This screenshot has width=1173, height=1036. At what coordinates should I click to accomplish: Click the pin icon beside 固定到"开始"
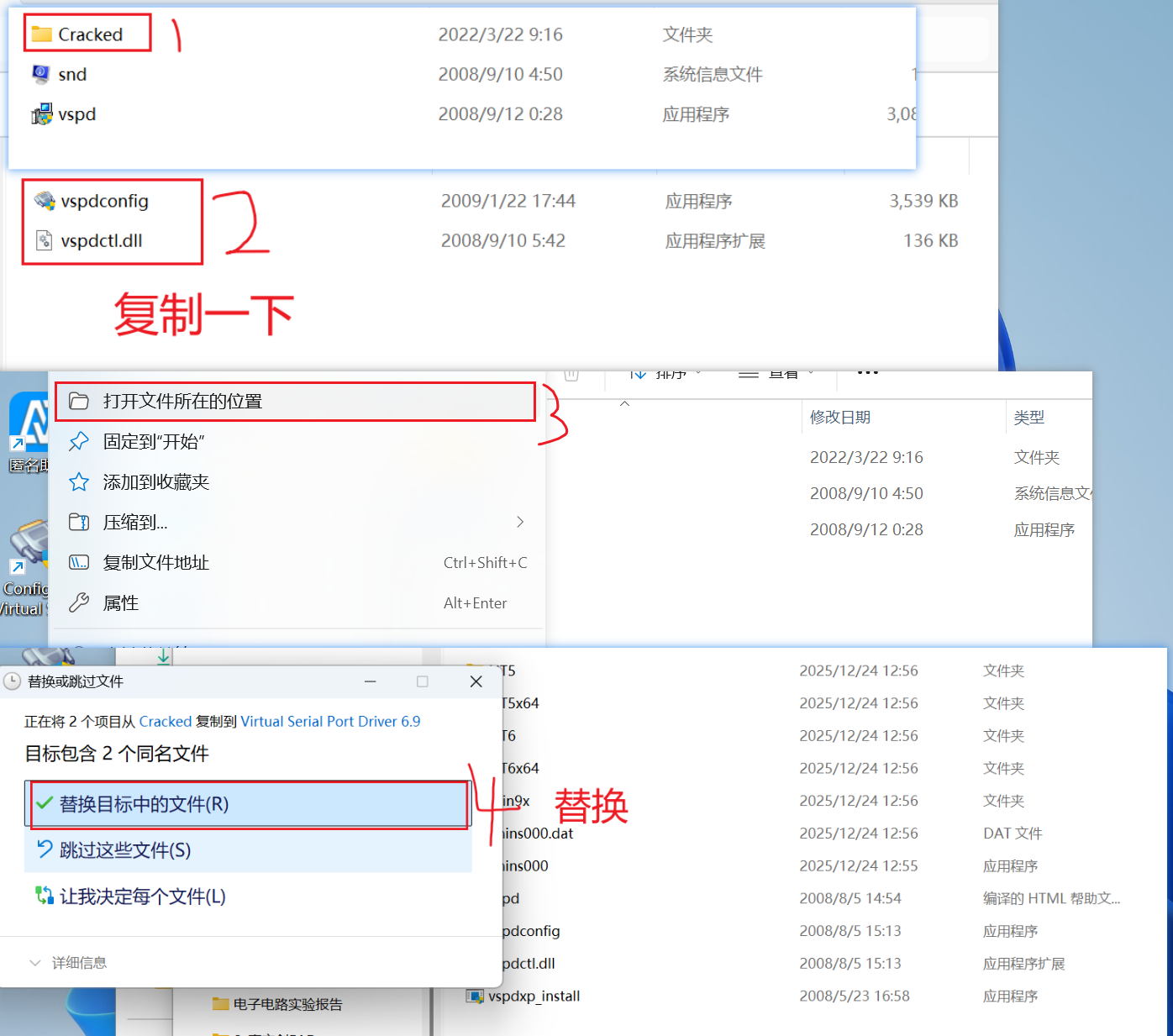click(79, 441)
